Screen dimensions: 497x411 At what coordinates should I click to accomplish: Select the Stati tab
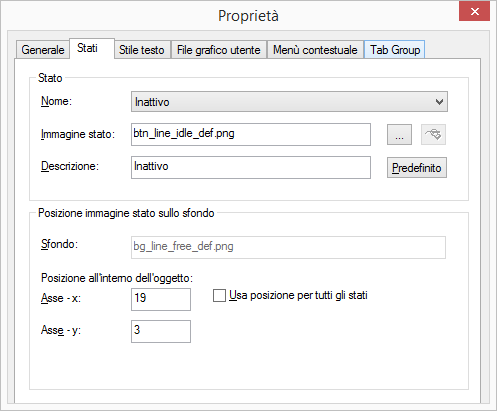click(87, 49)
